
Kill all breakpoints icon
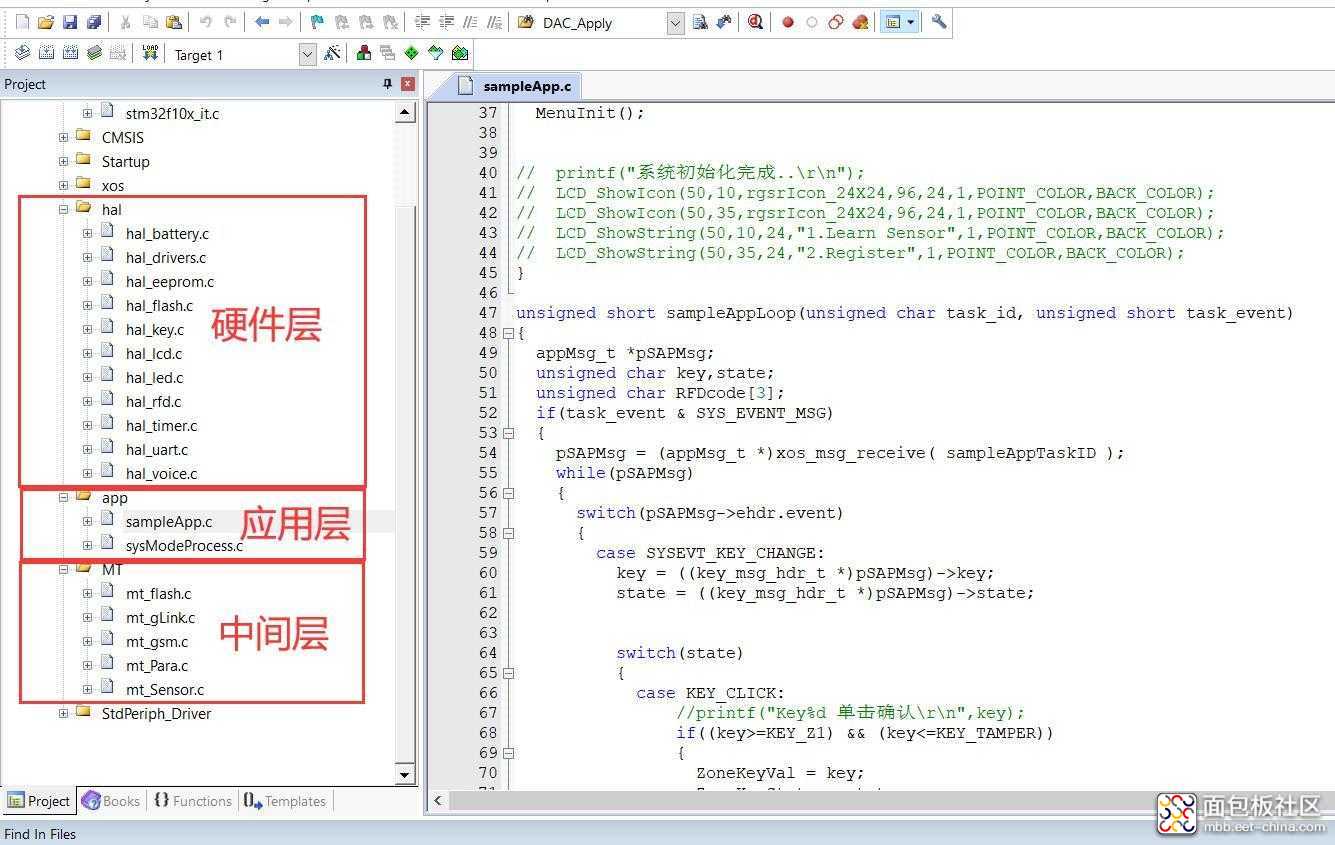coord(860,22)
